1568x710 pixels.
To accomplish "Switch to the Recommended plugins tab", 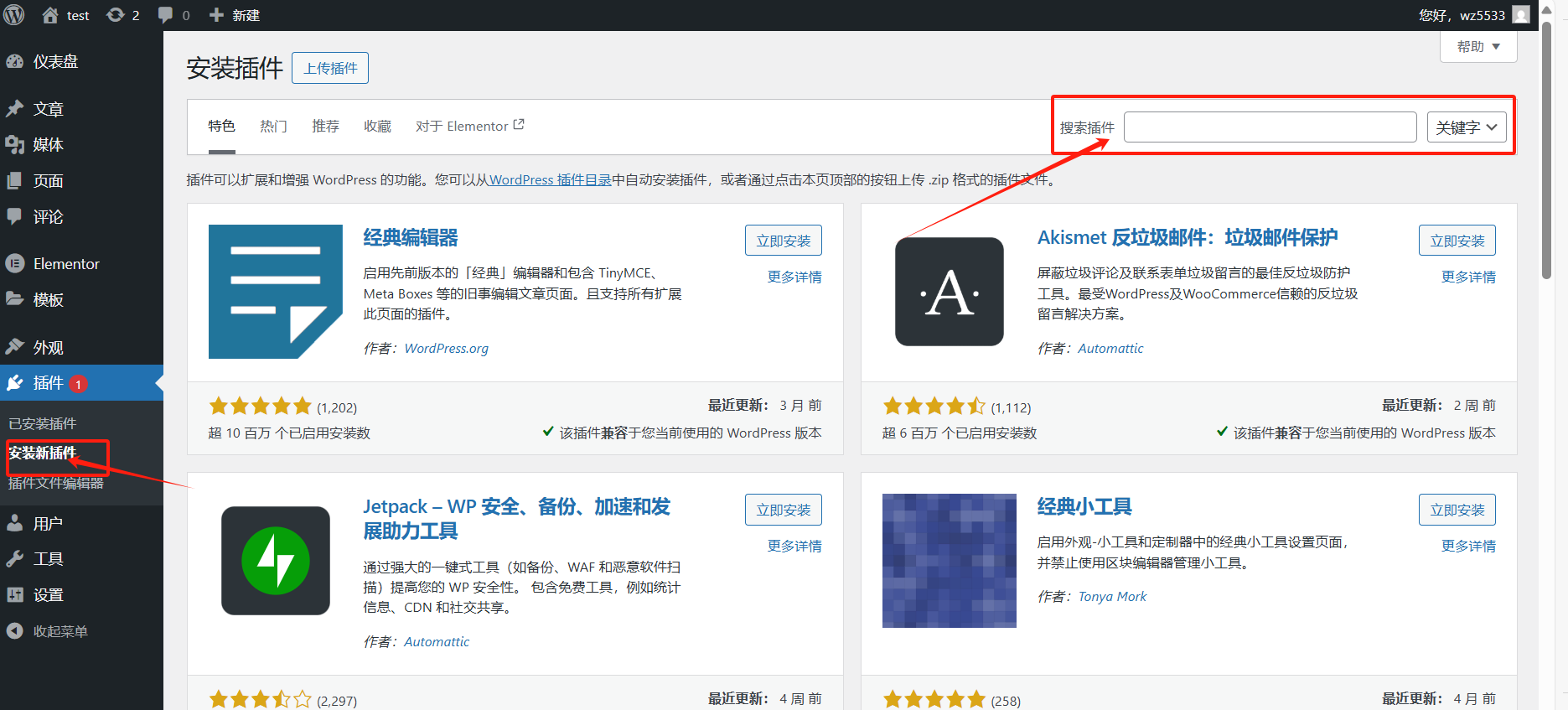I will 325,127.
